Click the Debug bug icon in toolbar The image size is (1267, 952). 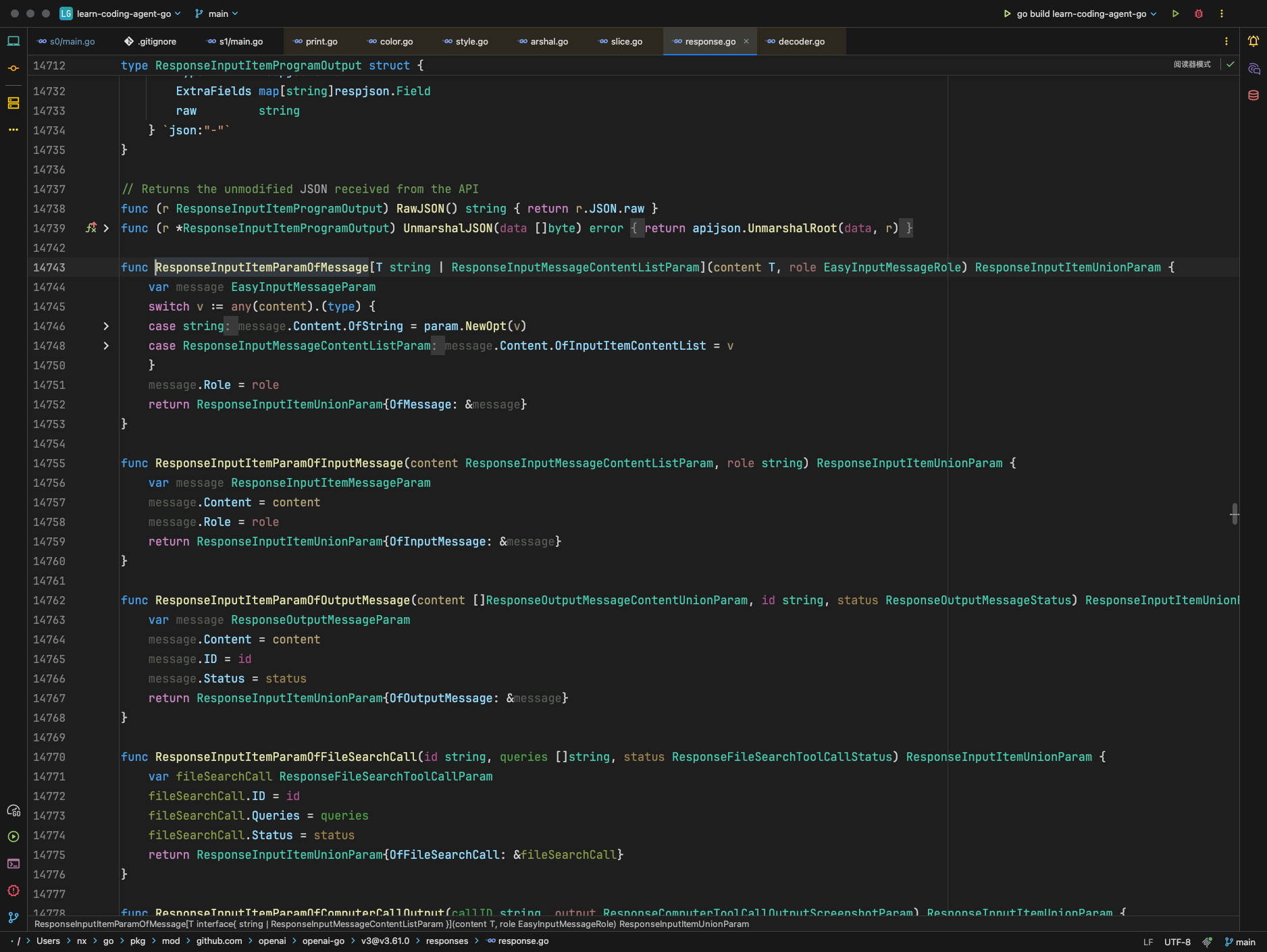click(1199, 14)
